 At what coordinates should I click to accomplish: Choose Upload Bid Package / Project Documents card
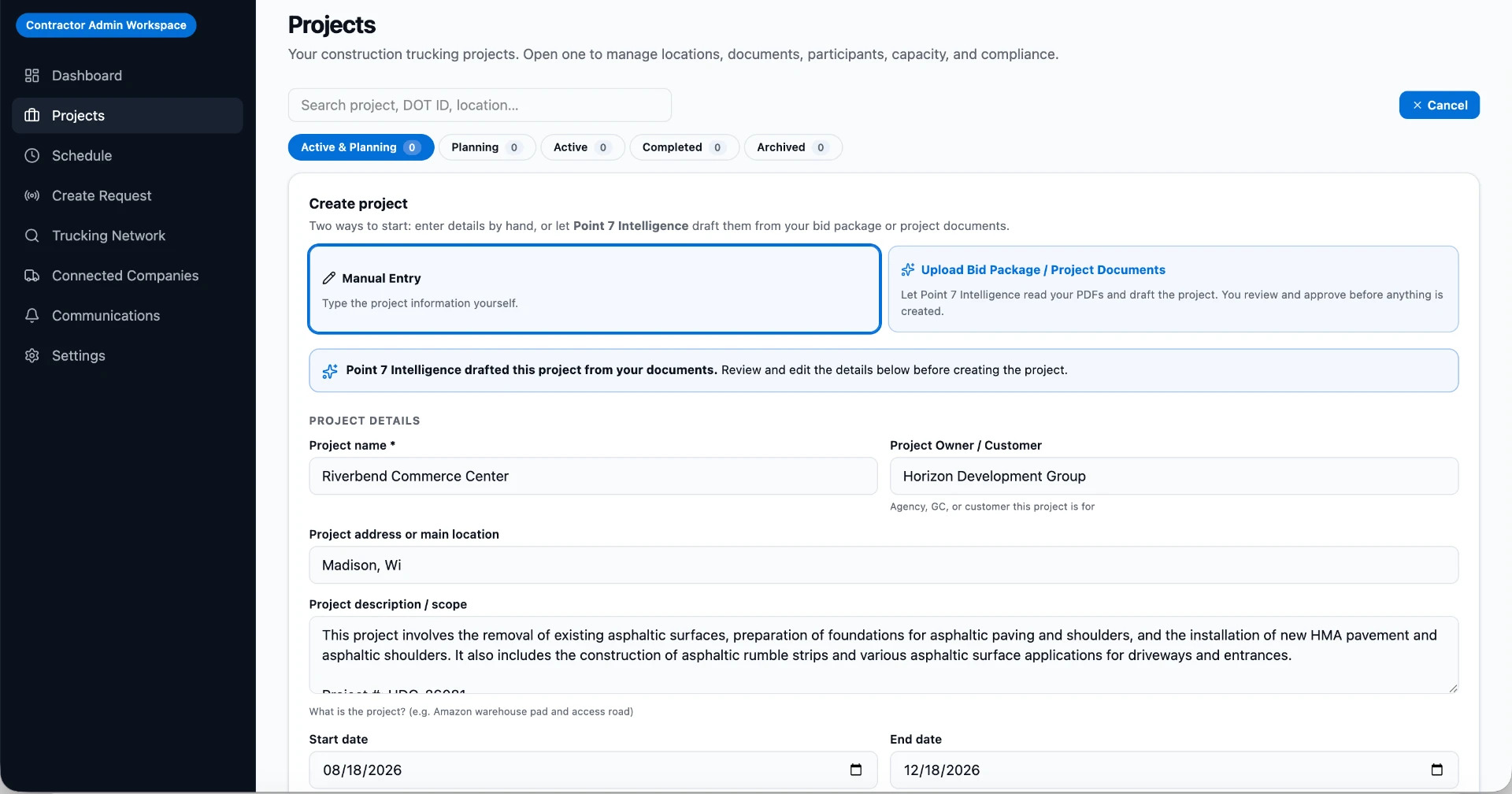point(1173,289)
